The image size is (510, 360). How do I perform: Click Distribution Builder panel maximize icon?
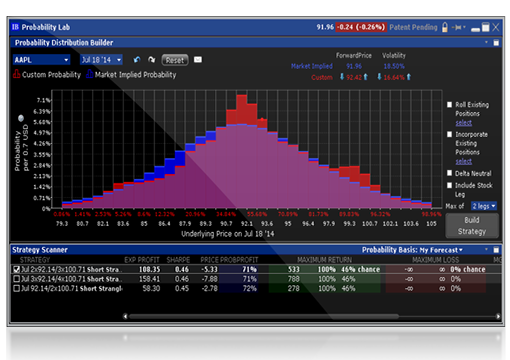coord(496,43)
